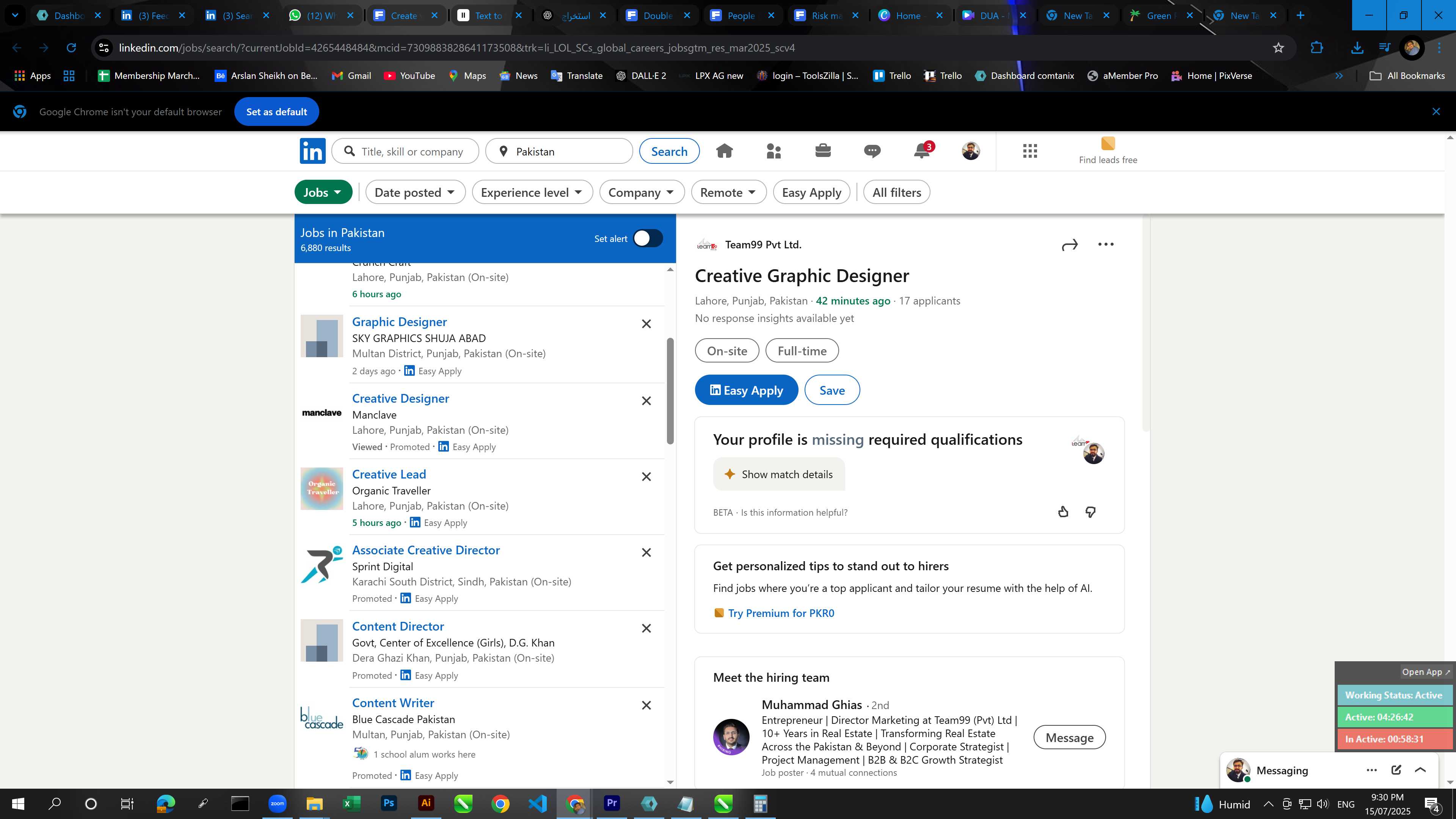Dismiss the Associate Creative Director job
Screen dimensions: 1456x819
[x=646, y=552]
